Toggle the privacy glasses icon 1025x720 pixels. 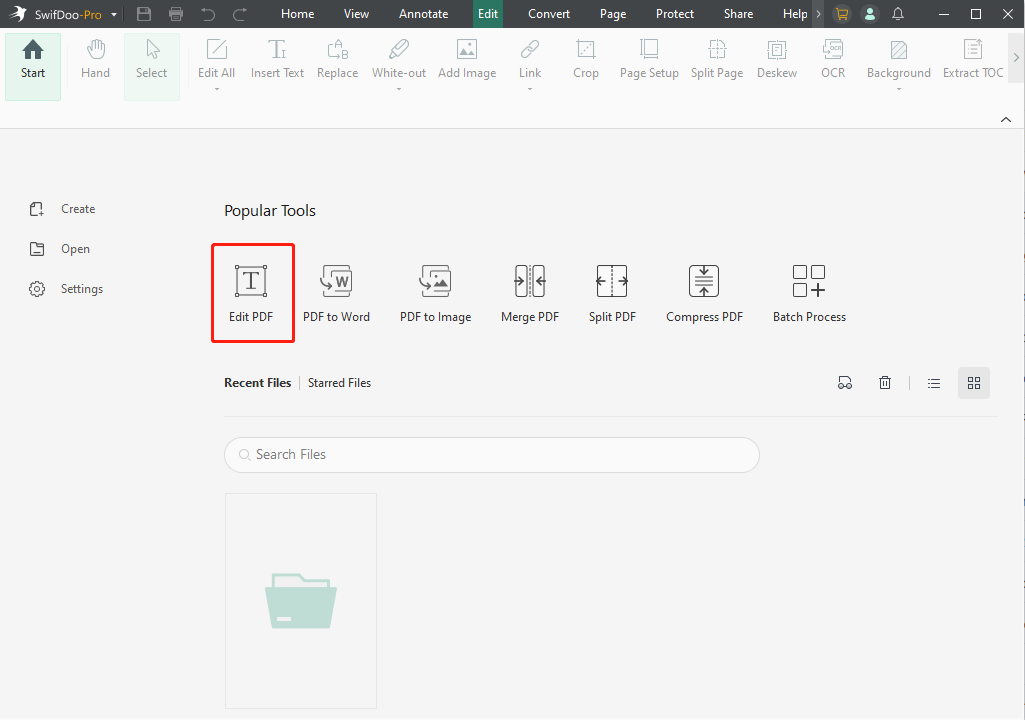coord(845,383)
